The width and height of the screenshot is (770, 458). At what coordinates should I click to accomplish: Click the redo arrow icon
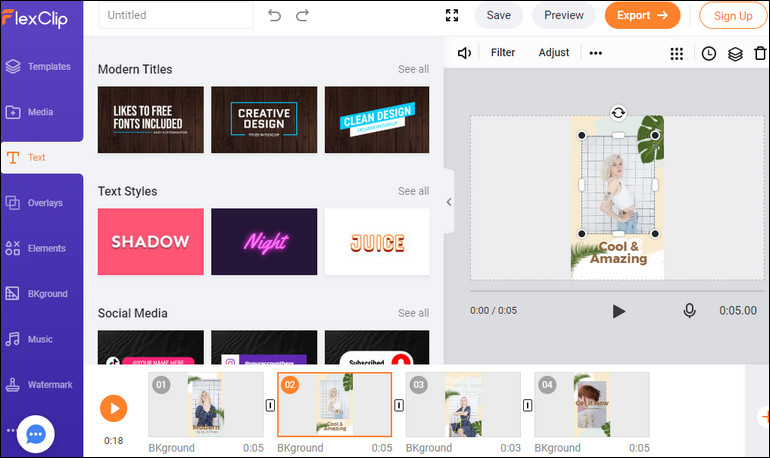click(x=302, y=15)
